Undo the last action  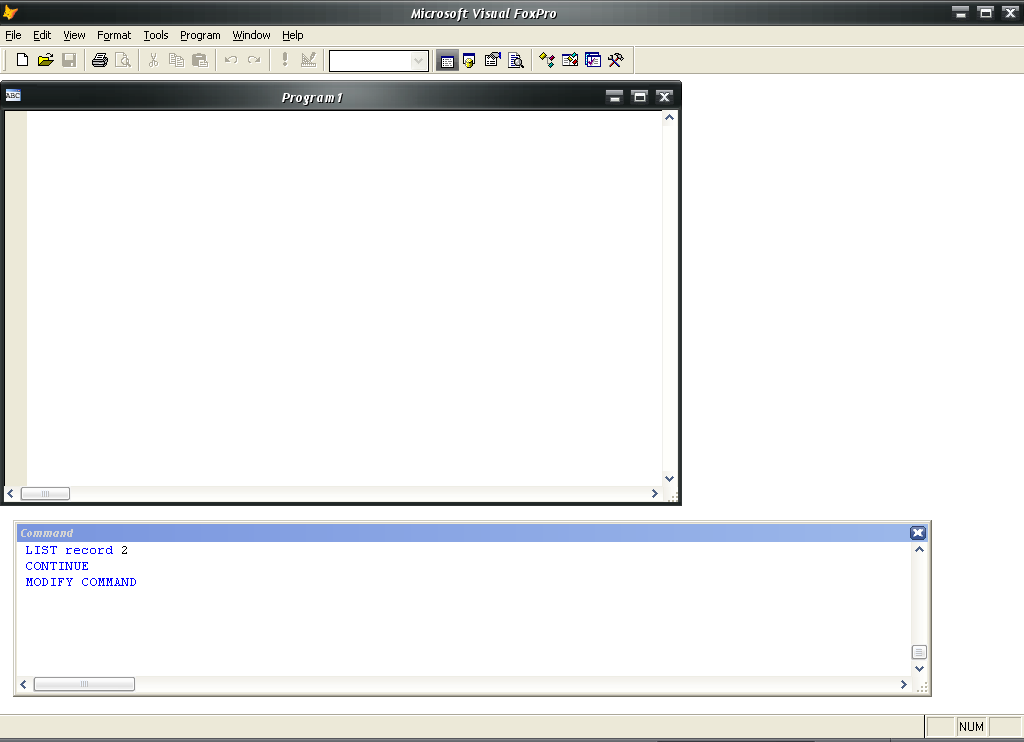point(231,60)
